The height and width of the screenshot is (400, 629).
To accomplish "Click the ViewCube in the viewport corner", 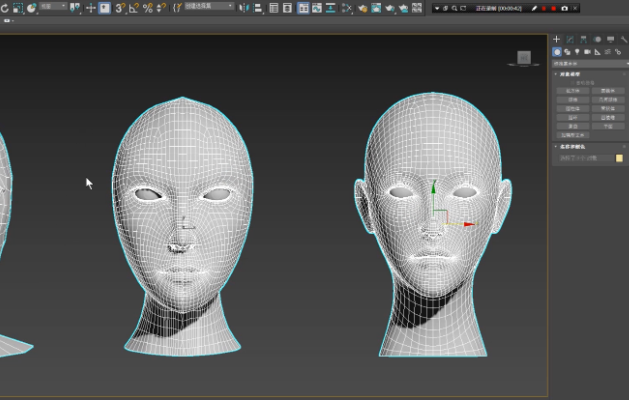I will point(525,59).
